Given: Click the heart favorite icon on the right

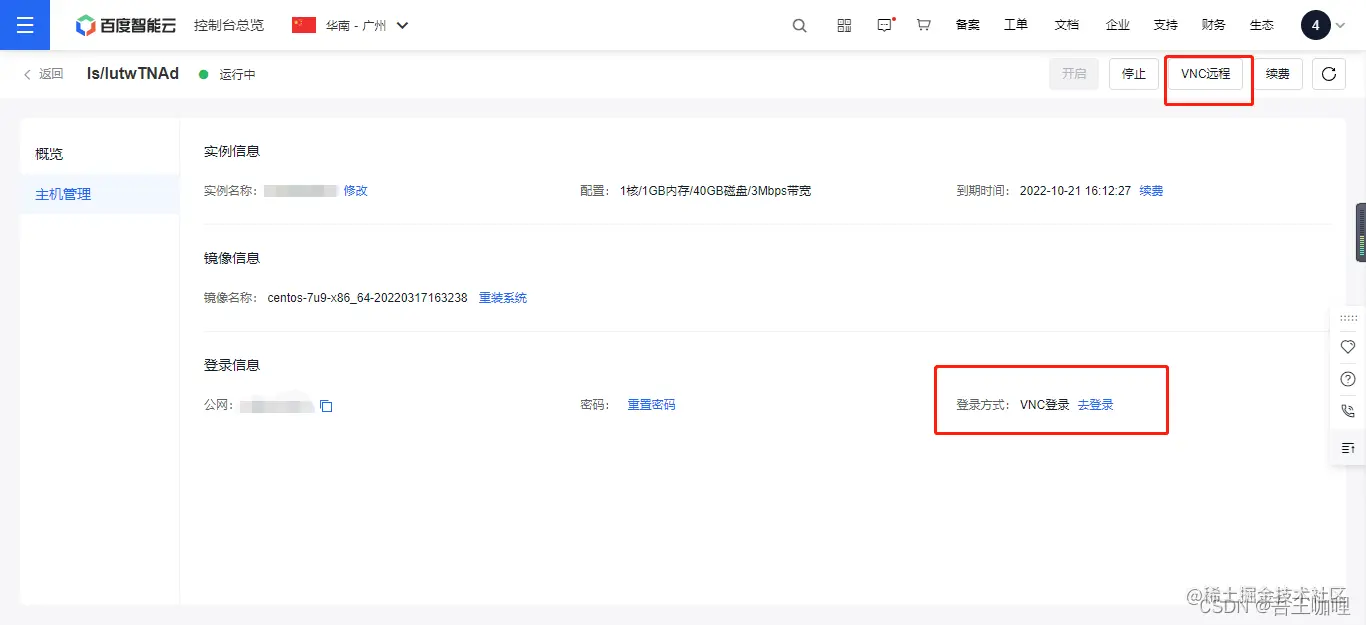Looking at the screenshot, I should pos(1347,347).
